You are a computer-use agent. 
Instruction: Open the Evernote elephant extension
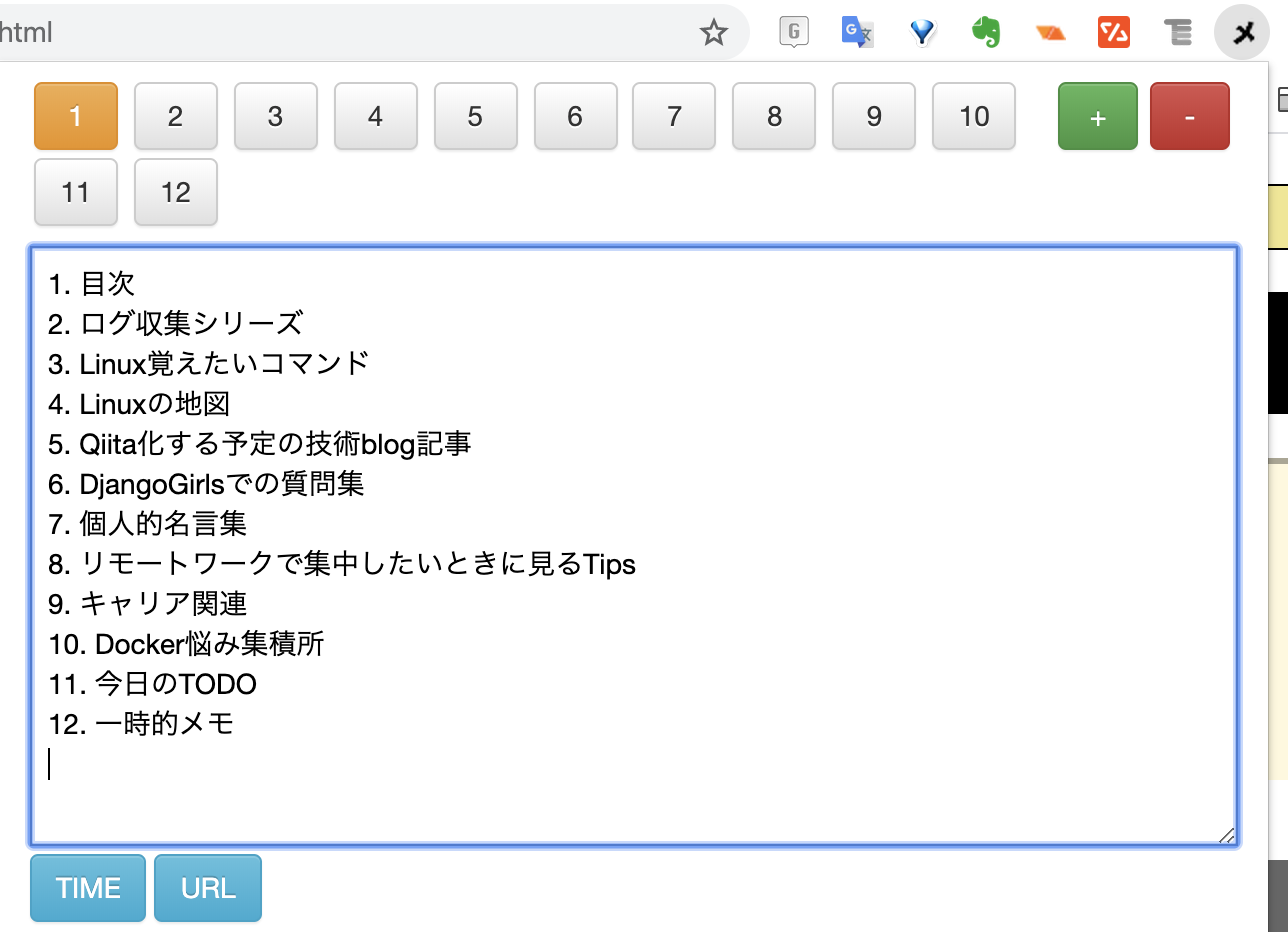click(x=986, y=33)
